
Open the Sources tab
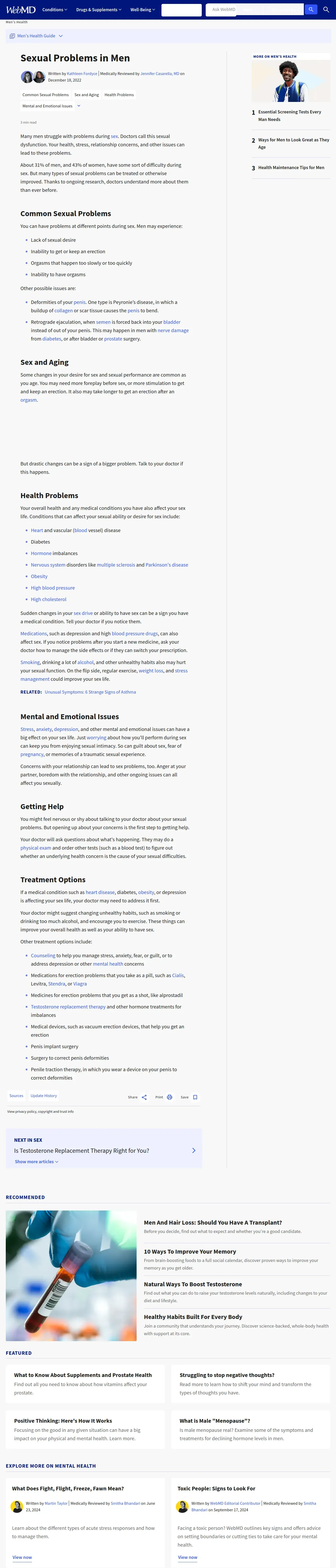[x=16, y=1096]
